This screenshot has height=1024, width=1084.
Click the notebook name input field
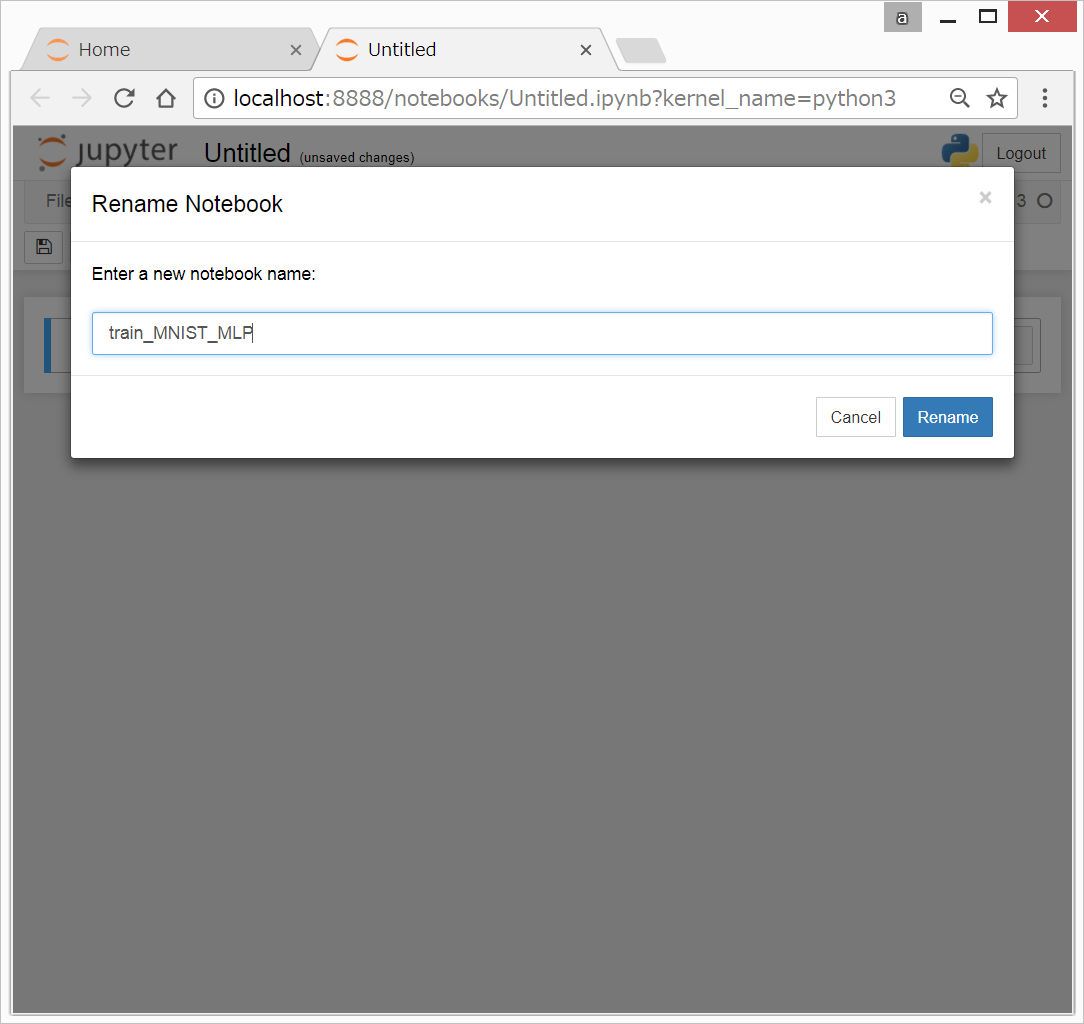click(x=542, y=333)
